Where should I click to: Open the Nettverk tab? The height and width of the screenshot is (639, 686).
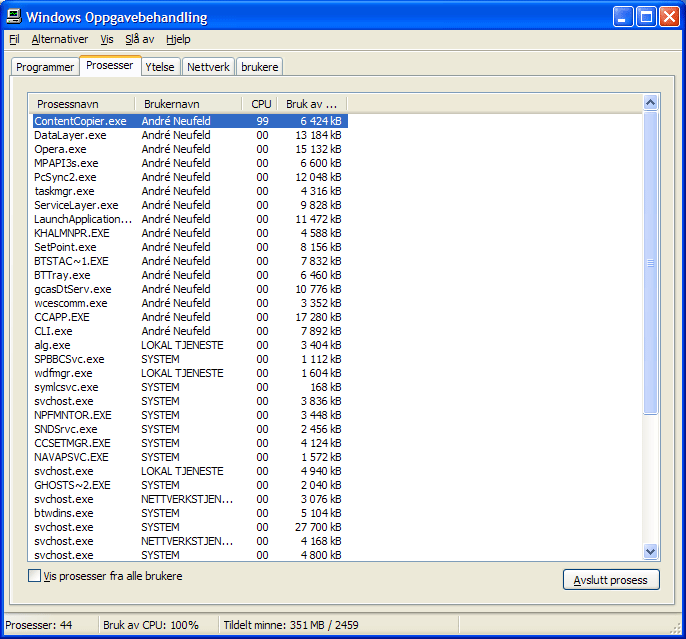click(208, 67)
